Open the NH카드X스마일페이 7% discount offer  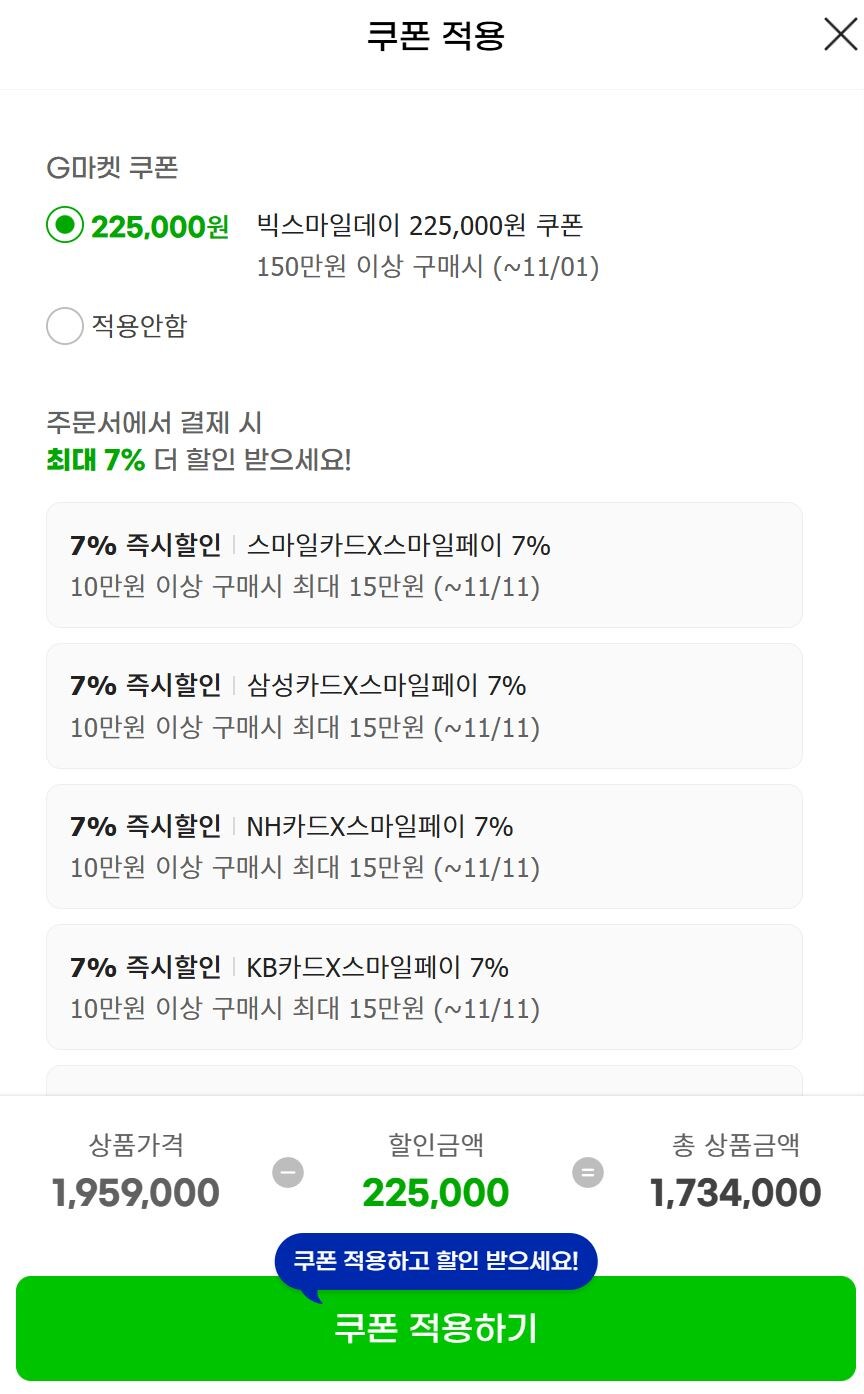[x=423, y=846]
